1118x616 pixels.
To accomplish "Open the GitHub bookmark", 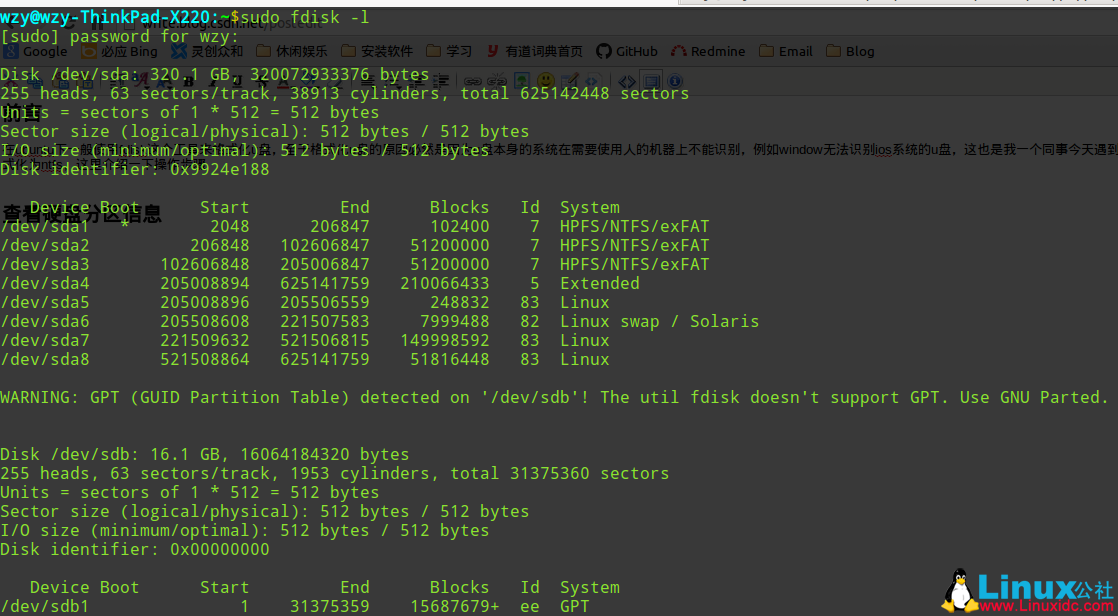I will click(627, 52).
